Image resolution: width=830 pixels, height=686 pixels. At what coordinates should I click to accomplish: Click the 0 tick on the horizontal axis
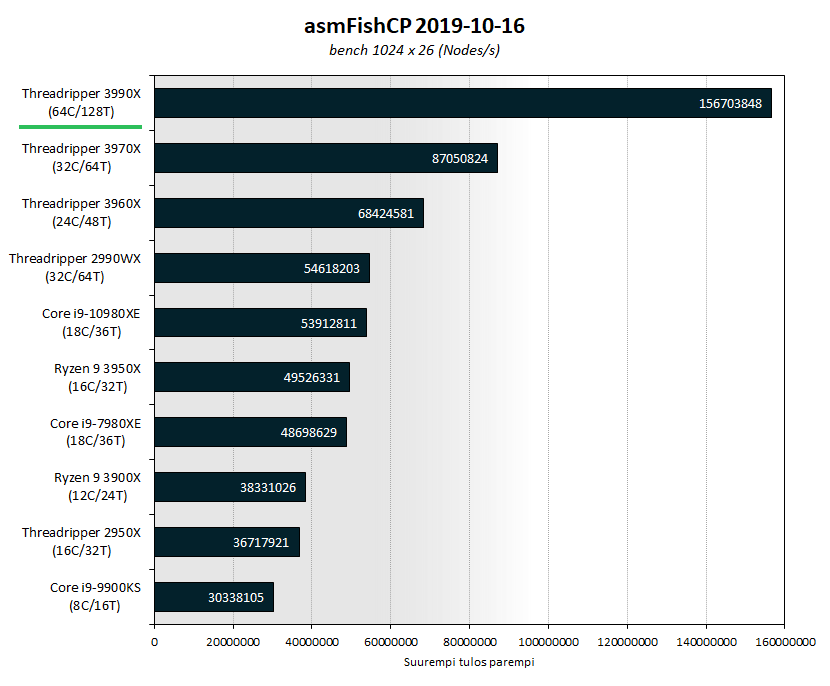click(x=154, y=643)
